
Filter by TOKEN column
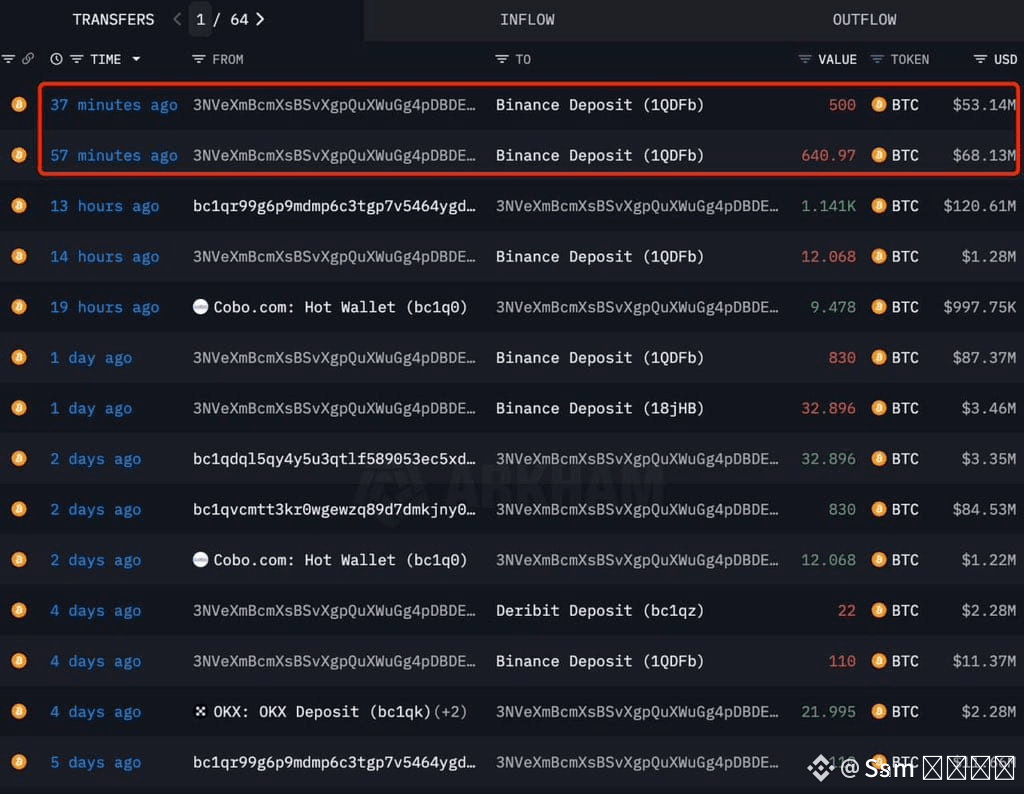coord(877,59)
